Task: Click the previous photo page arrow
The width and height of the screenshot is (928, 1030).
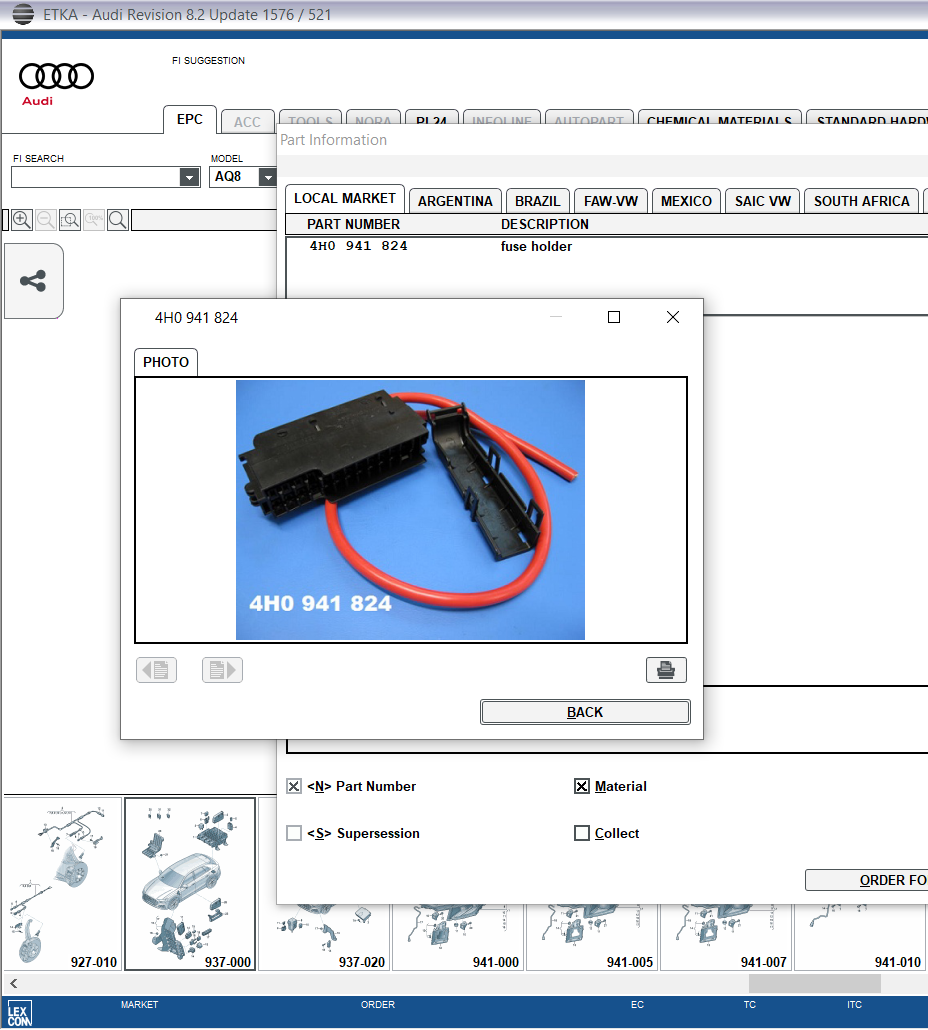Action: [x=156, y=670]
